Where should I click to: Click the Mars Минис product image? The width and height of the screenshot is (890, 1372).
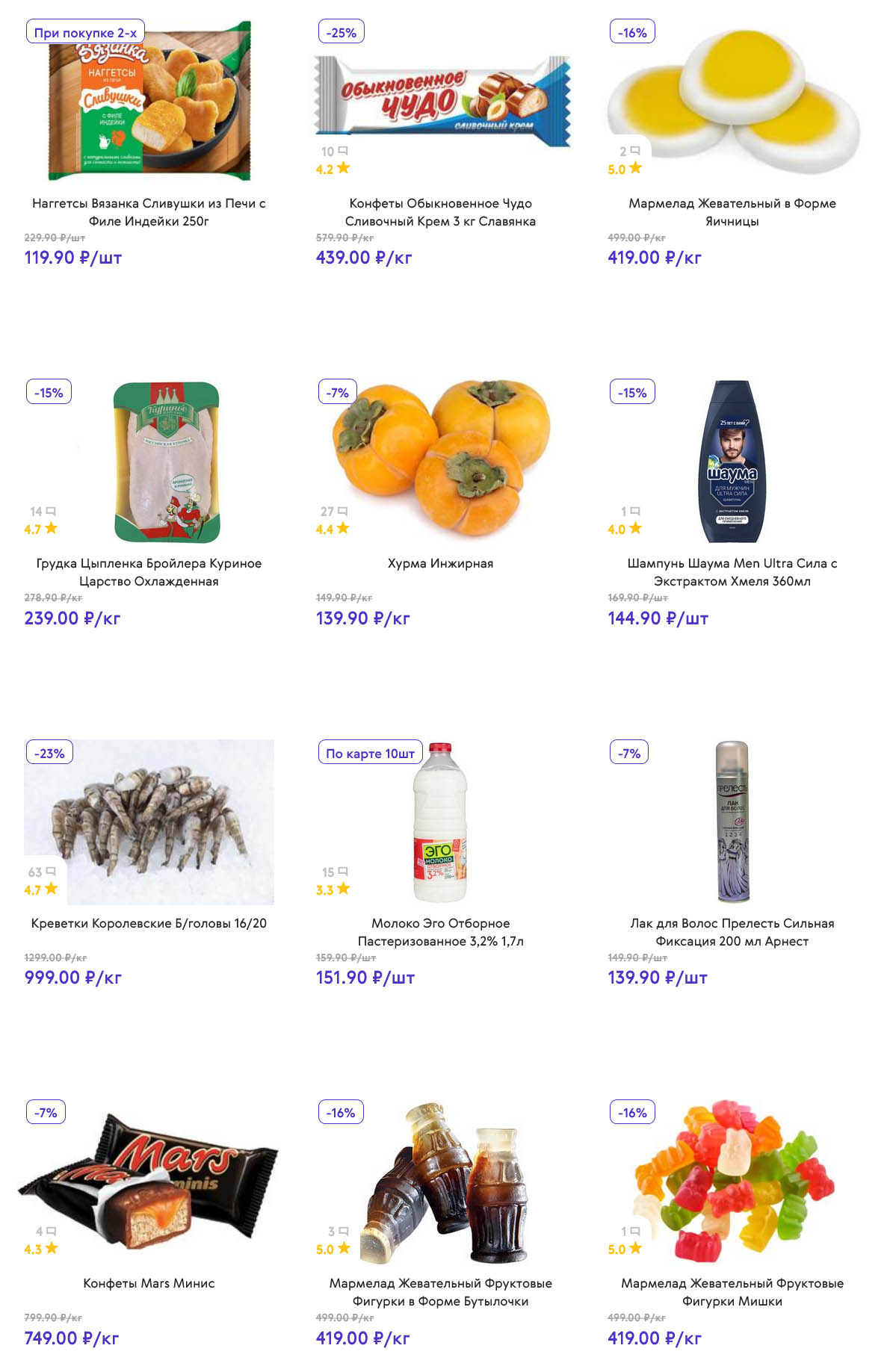click(x=149, y=1180)
